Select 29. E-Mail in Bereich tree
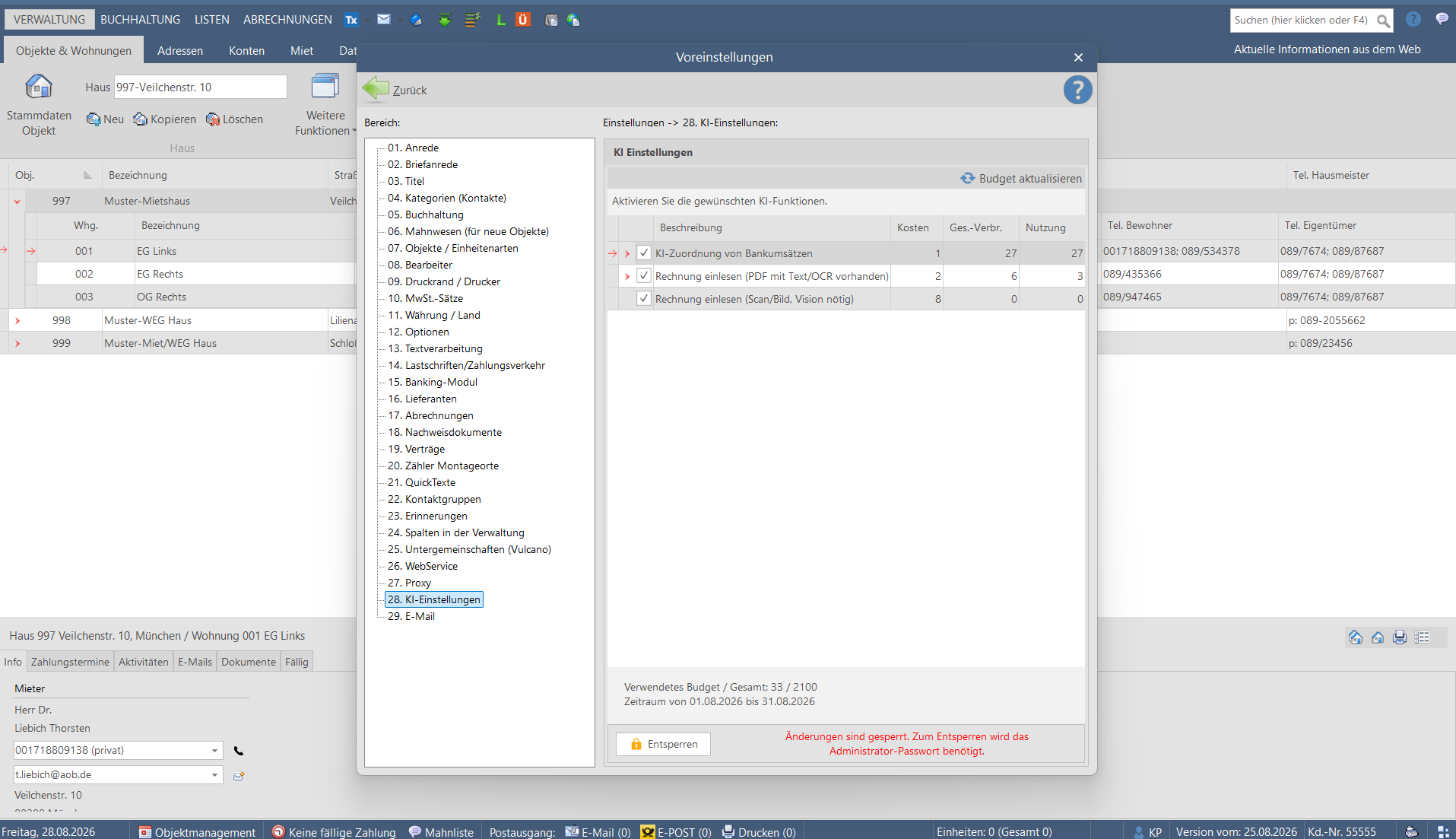 click(411, 616)
